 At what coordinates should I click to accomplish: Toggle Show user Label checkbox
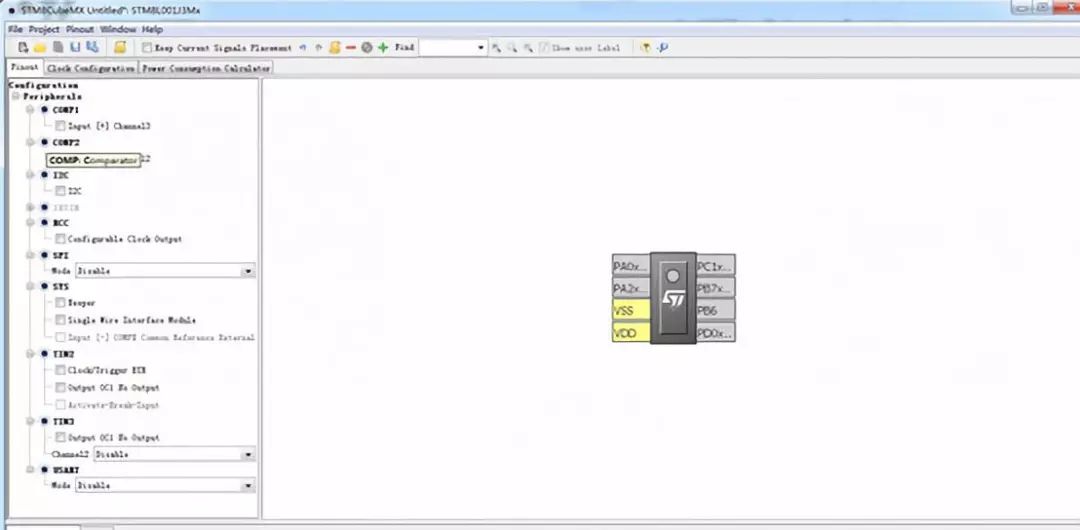(543, 48)
